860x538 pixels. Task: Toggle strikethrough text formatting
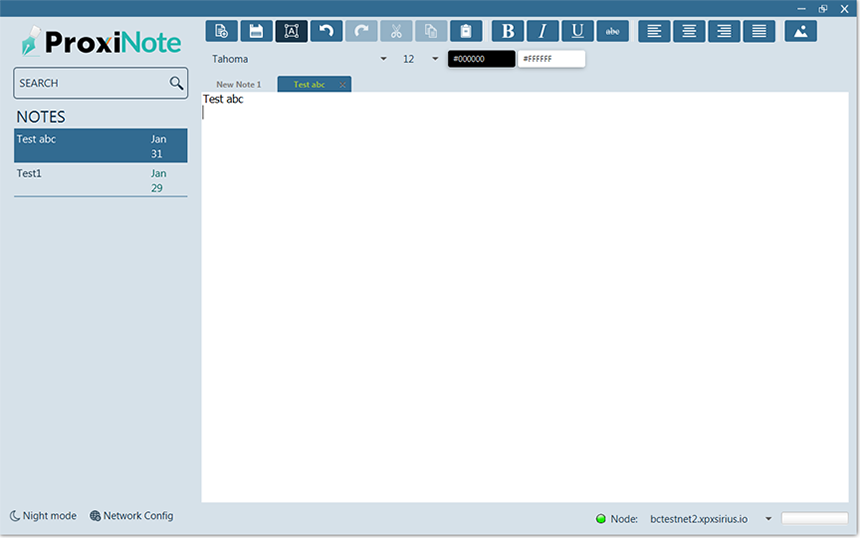(x=613, y=31)
